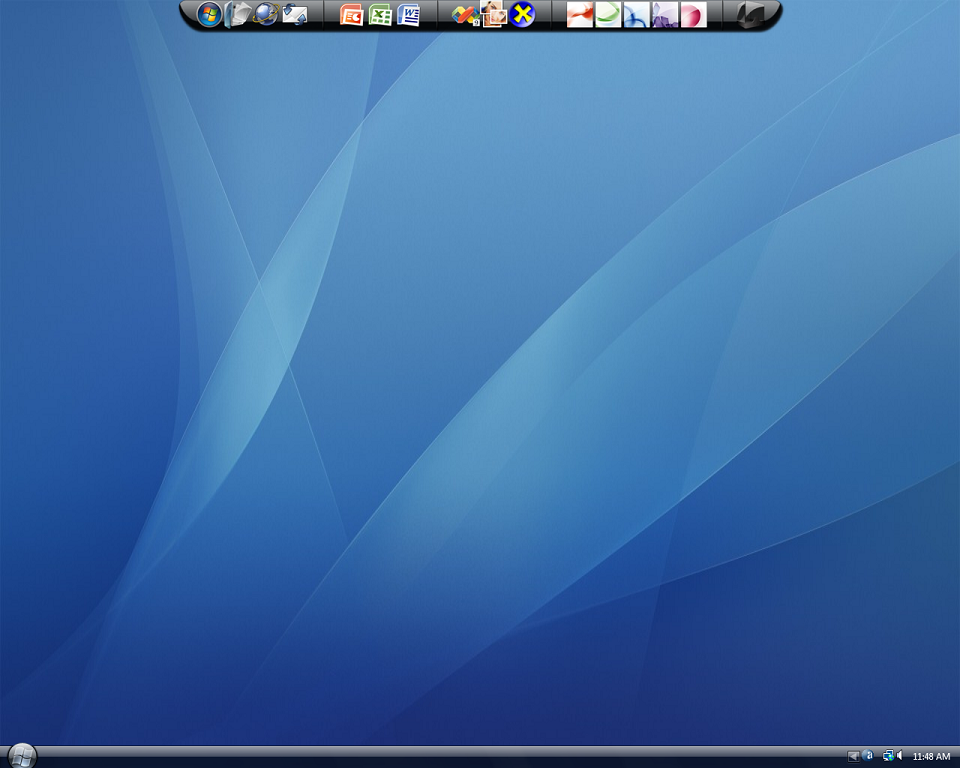Open the green swirl application dock icon
The image size is (960, 768).
(x=608, y=15)
